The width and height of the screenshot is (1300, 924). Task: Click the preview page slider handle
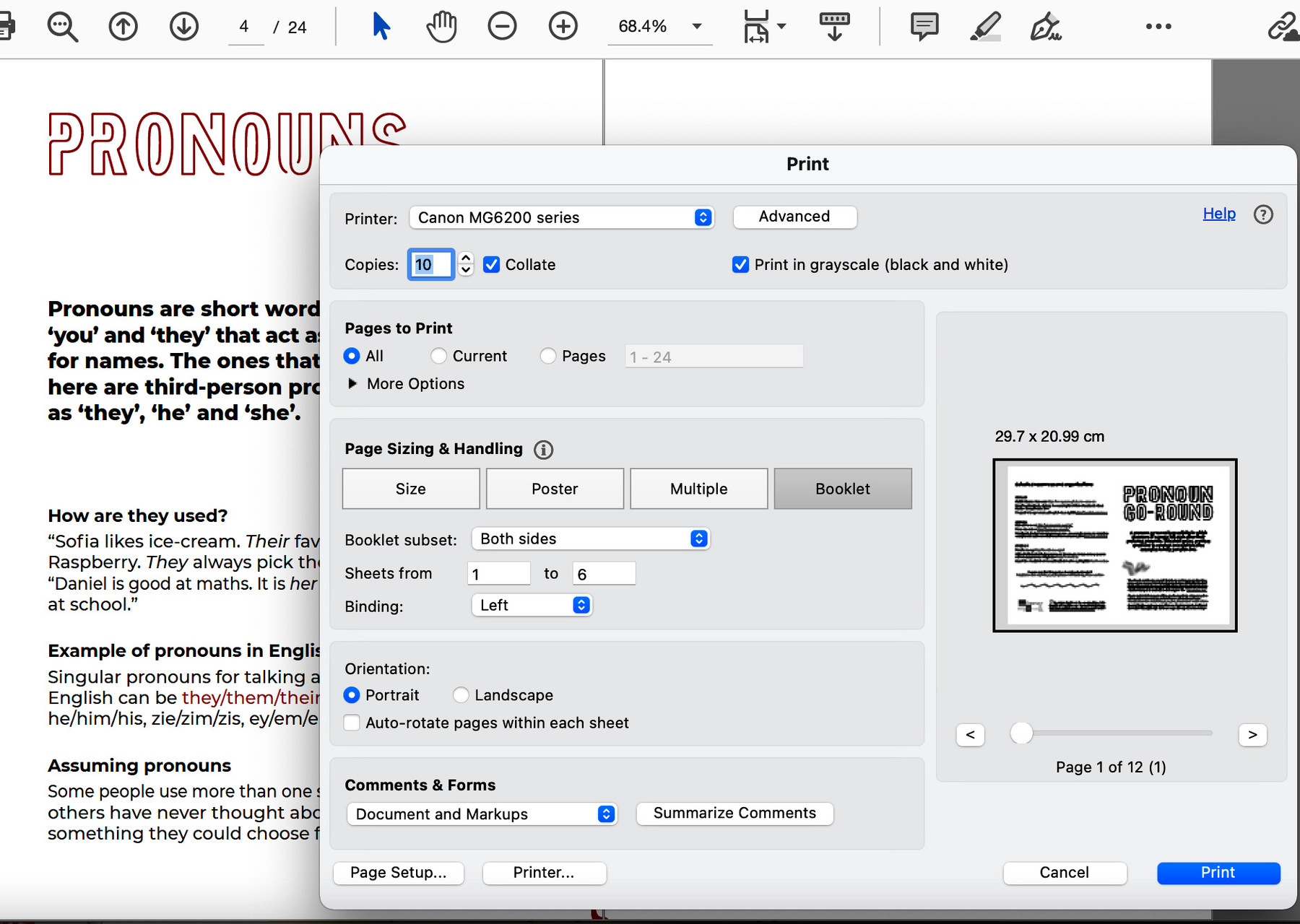[x=1021, y=733]
